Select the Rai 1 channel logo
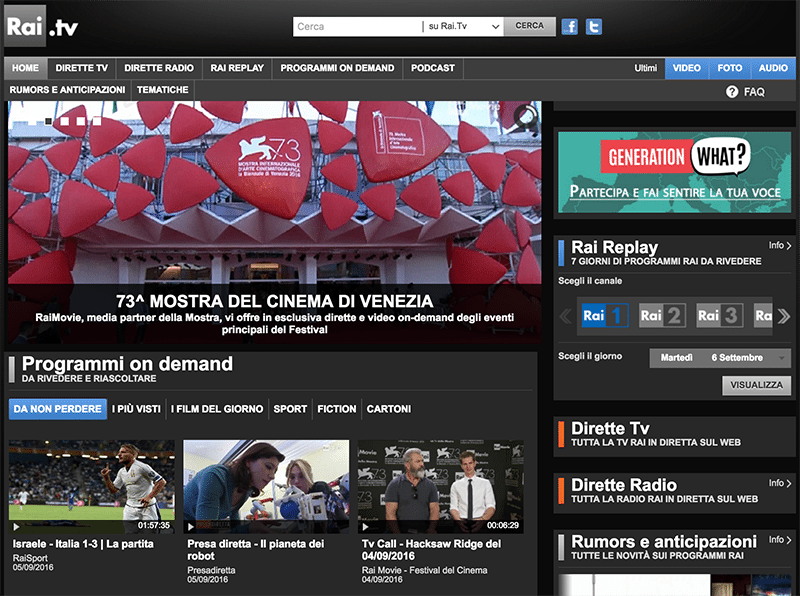Viewport: 800px width, 596px height. [604, 316]
